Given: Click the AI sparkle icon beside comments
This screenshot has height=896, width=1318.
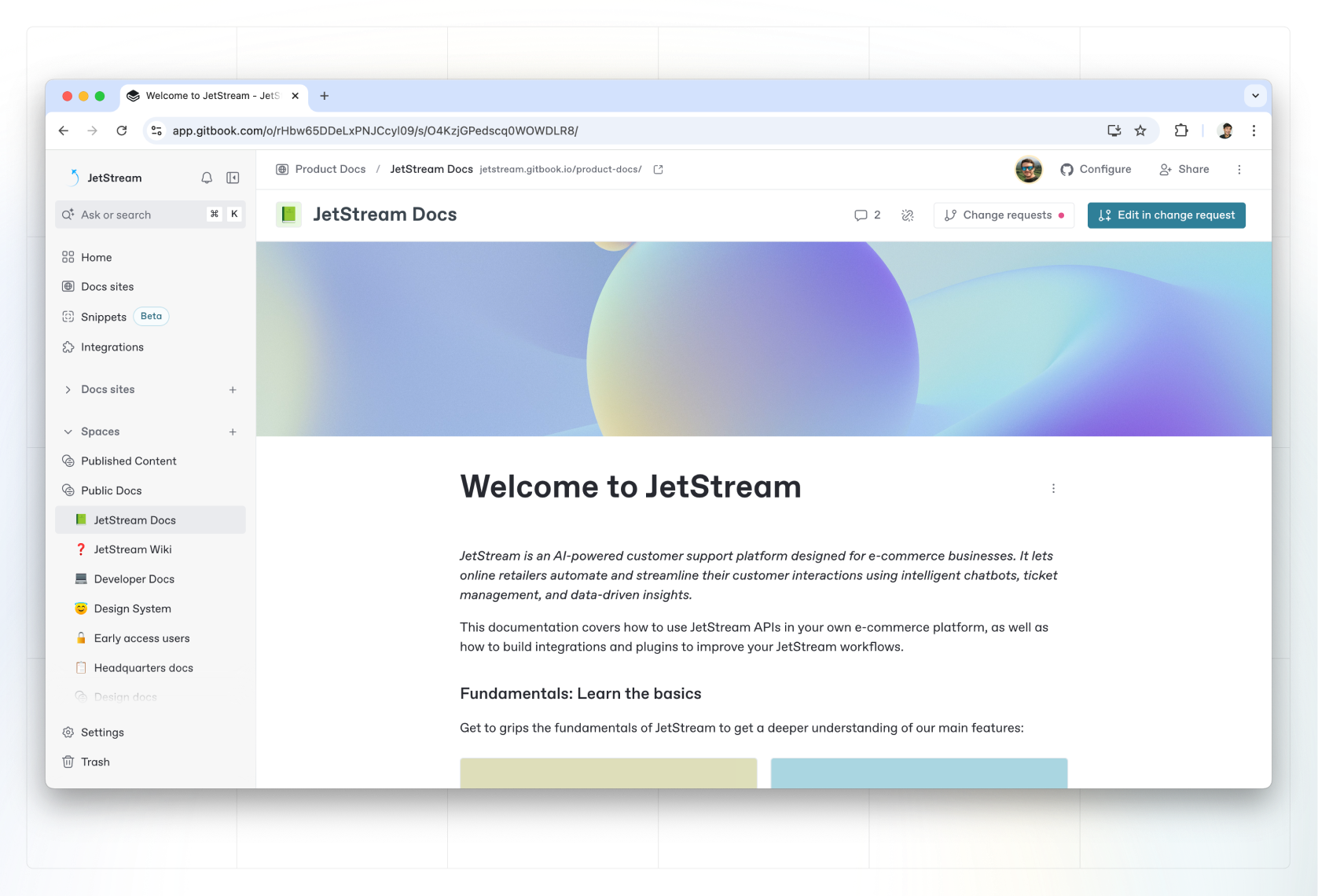Looking at the screenshot, I should [x=908, y=215].
